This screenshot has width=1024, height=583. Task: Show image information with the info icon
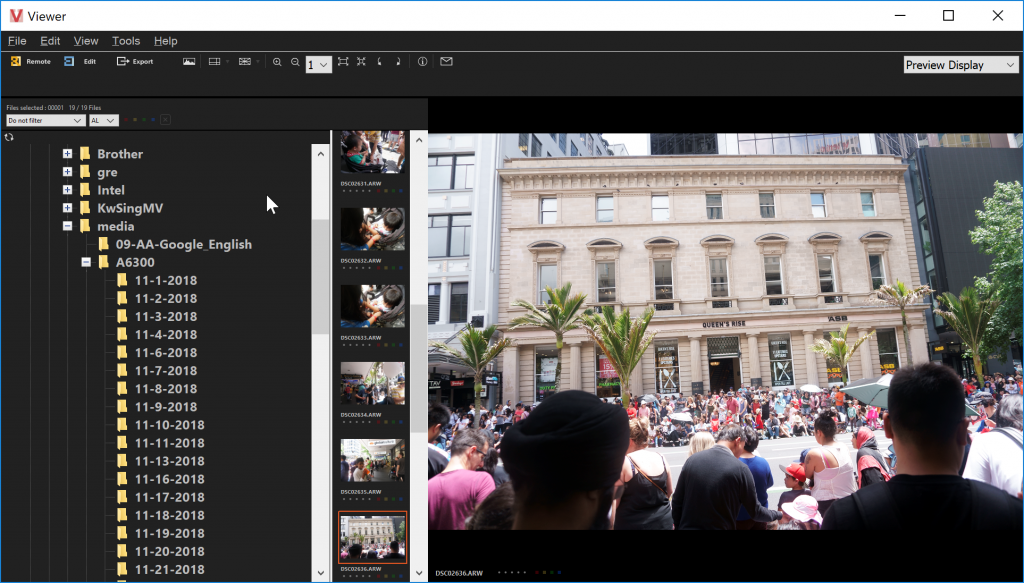click(x=423, y=62)
